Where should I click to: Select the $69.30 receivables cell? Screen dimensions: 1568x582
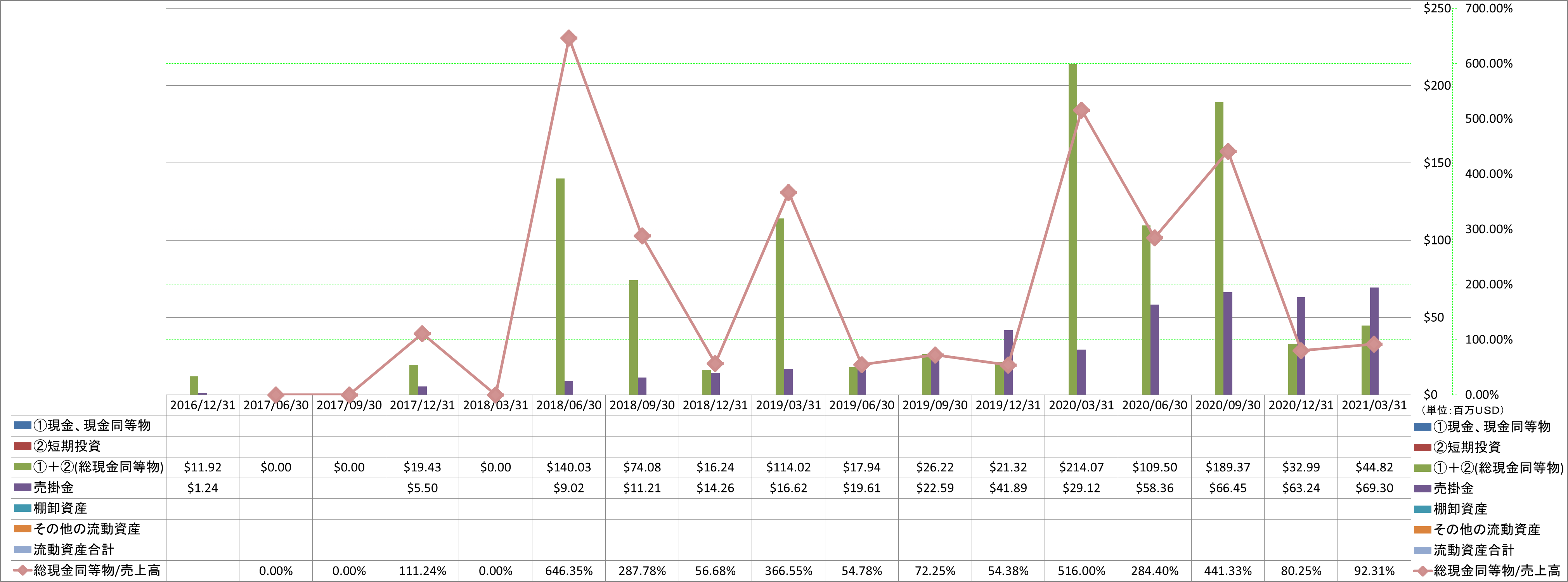(1374, 488)
